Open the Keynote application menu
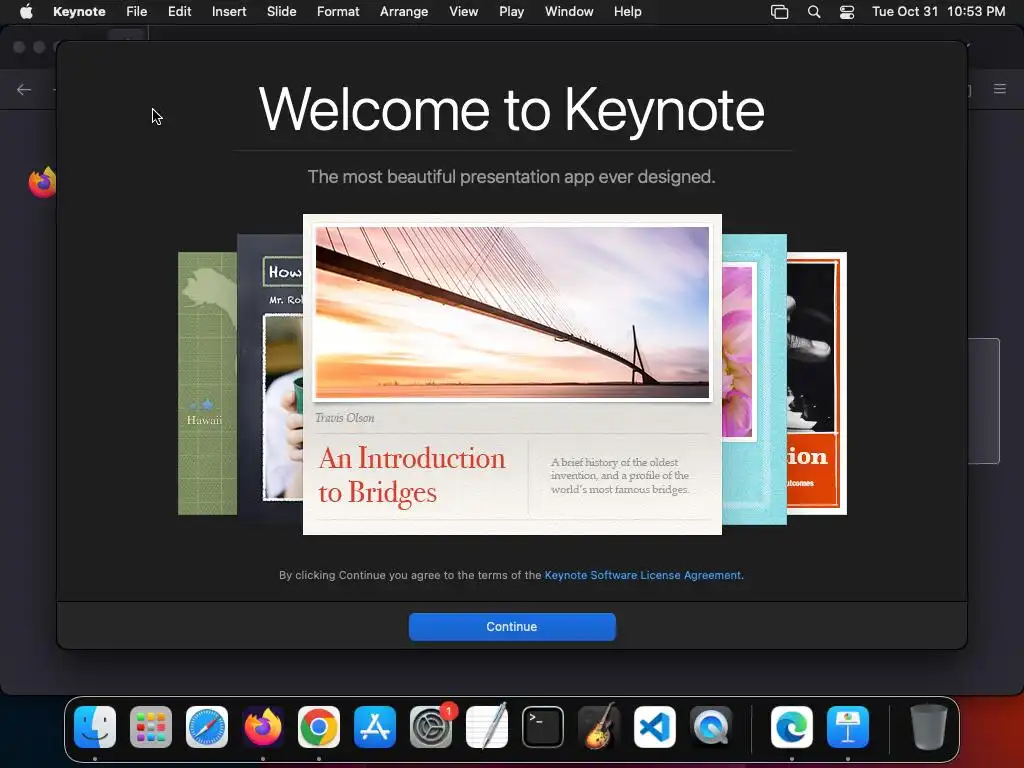This screenshot has width=1024, height=768. click(79, 12)
